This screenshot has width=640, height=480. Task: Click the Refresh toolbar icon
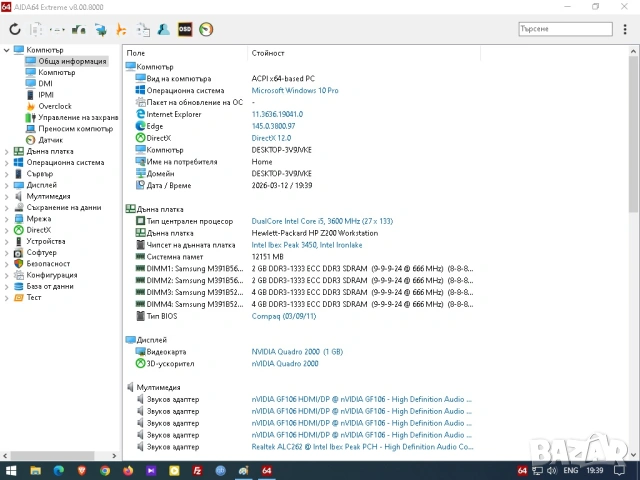click(x=15, y=29)
